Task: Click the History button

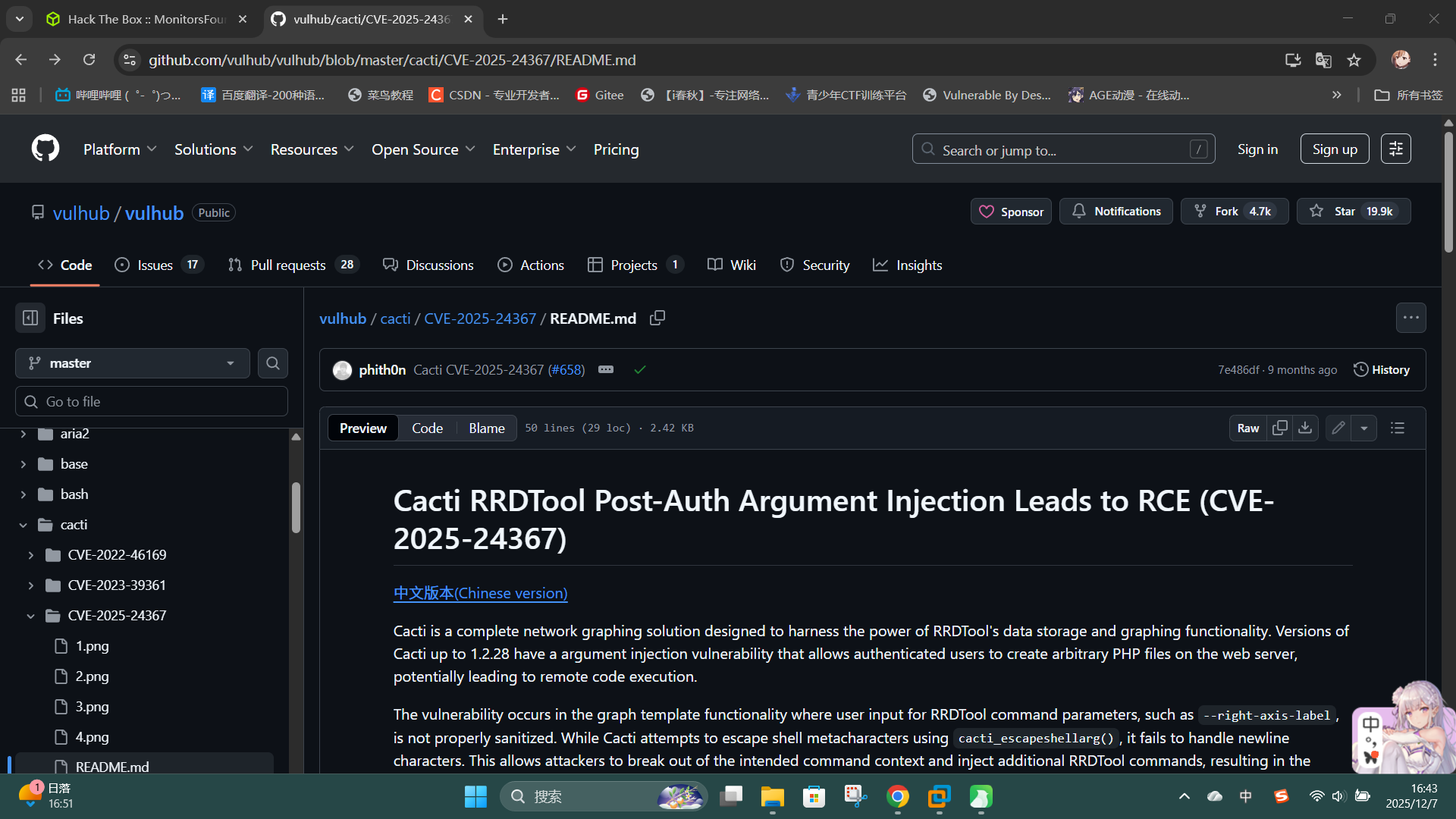Action: (1382, 370)
